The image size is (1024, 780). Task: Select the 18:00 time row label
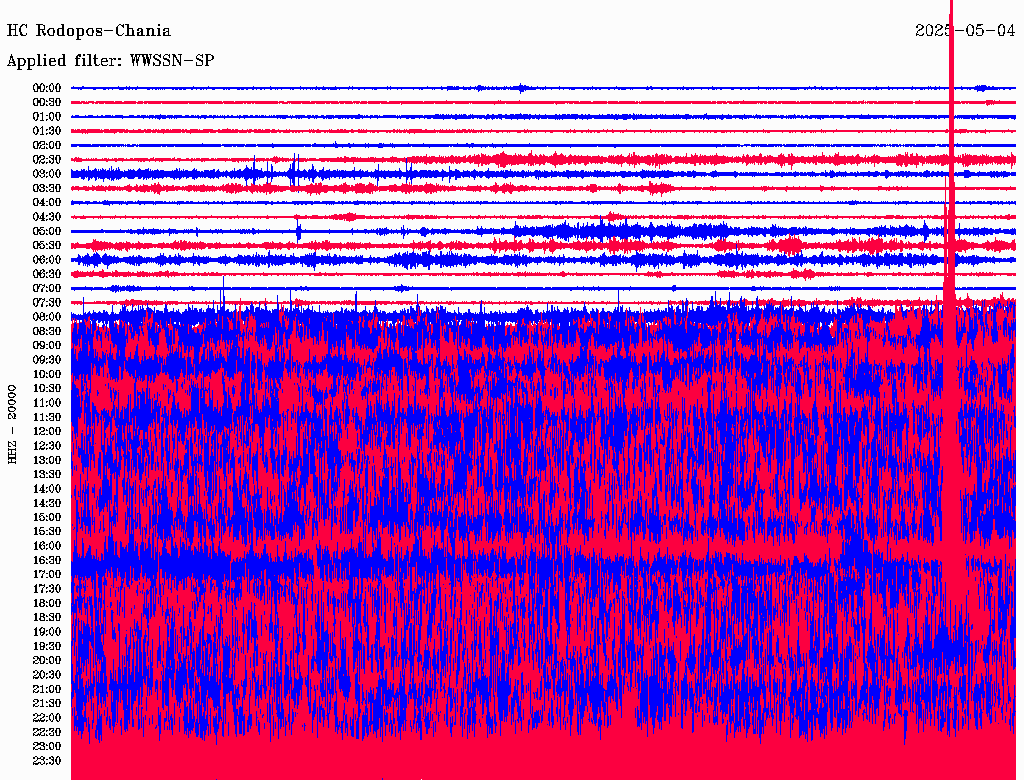pyautogui.click(x=47, y=603)
